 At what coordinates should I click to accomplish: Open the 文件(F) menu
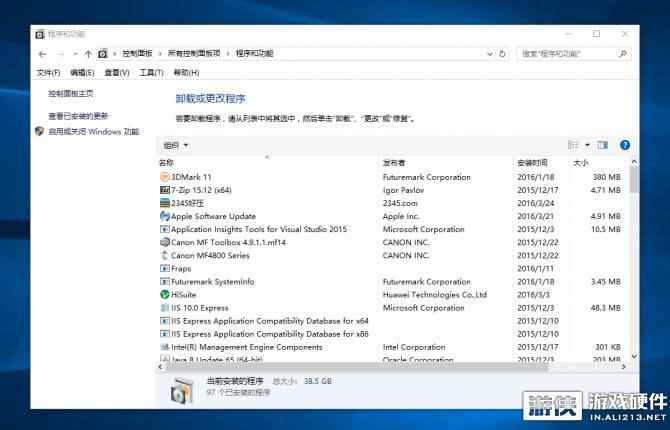tap(49, 73)
